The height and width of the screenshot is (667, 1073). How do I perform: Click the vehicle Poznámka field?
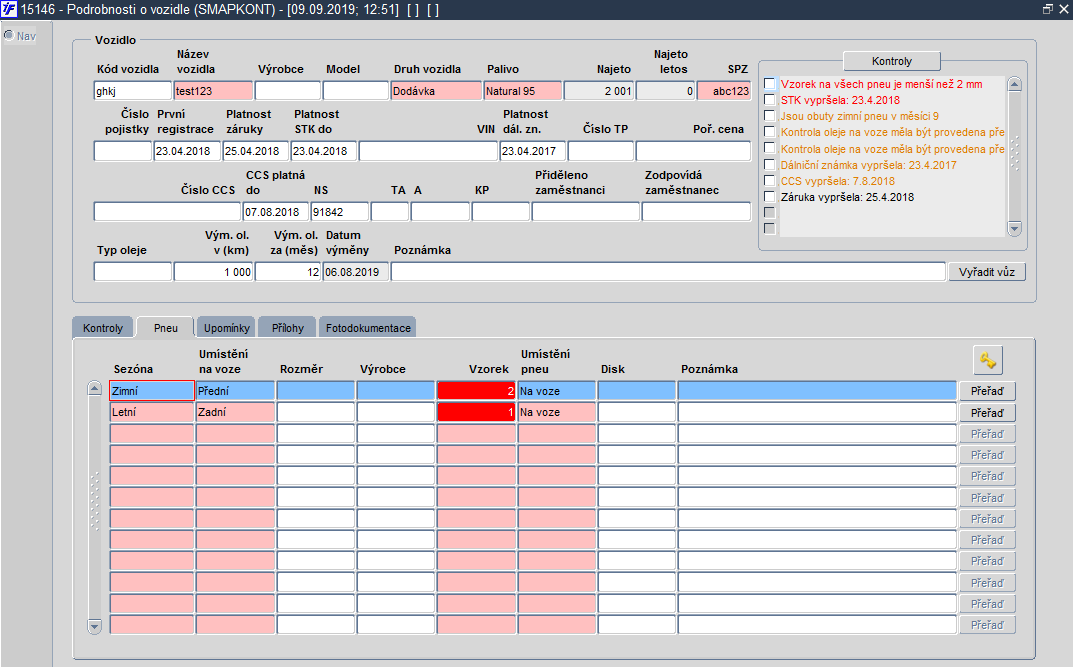[668, 272]
